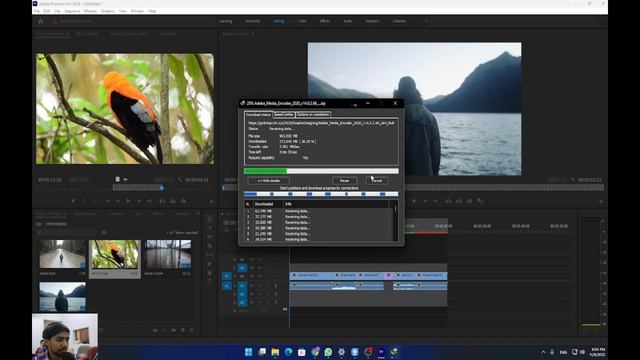Click the Insert button in Source monitor
This screenshot has height=360, width=640.
click(x=162, y=201)
